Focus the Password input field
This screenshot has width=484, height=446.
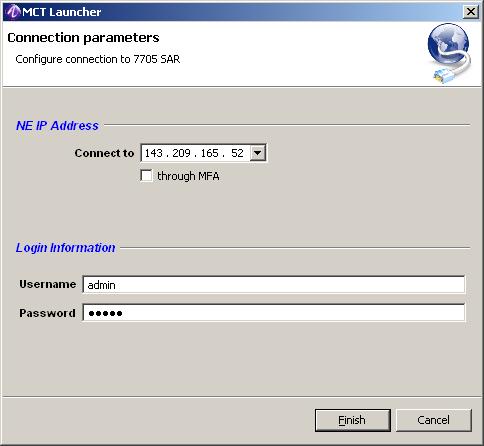[273, 313]
